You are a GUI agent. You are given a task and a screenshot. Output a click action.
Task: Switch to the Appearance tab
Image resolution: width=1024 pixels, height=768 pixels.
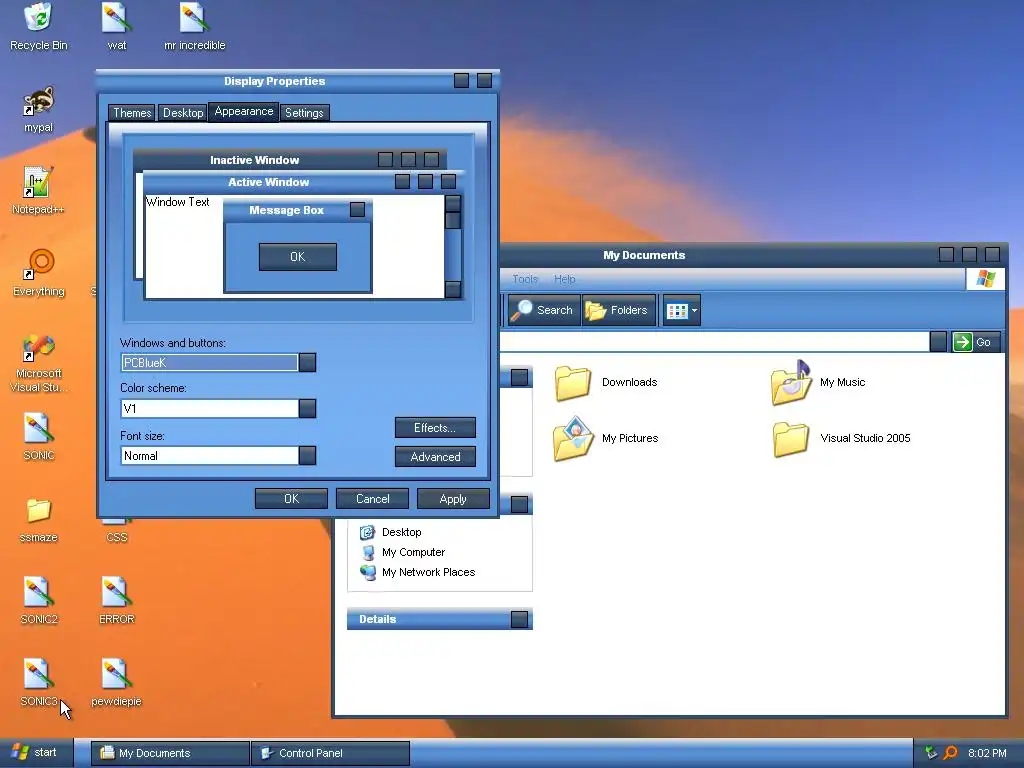[x=244, y=112]
